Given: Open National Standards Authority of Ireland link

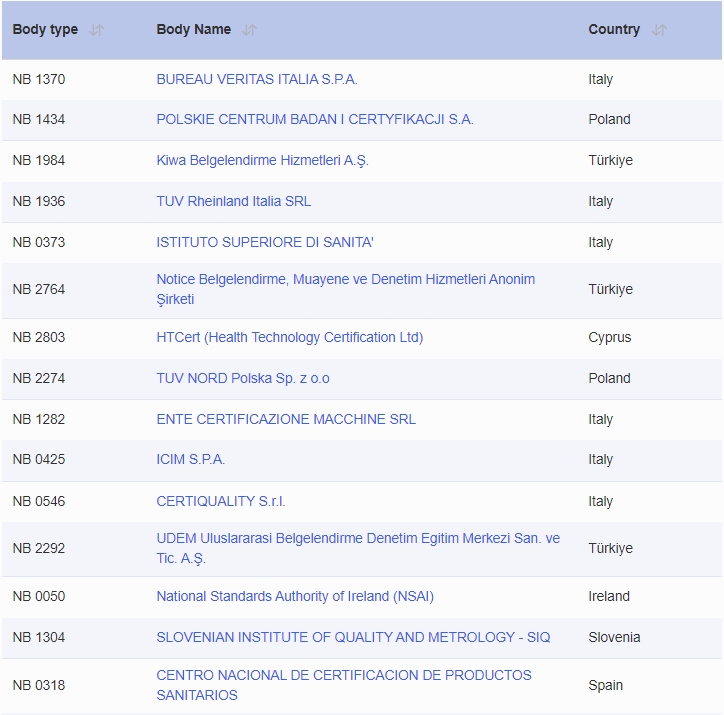Looking at the screenshot, I should [x=295, y=596].
